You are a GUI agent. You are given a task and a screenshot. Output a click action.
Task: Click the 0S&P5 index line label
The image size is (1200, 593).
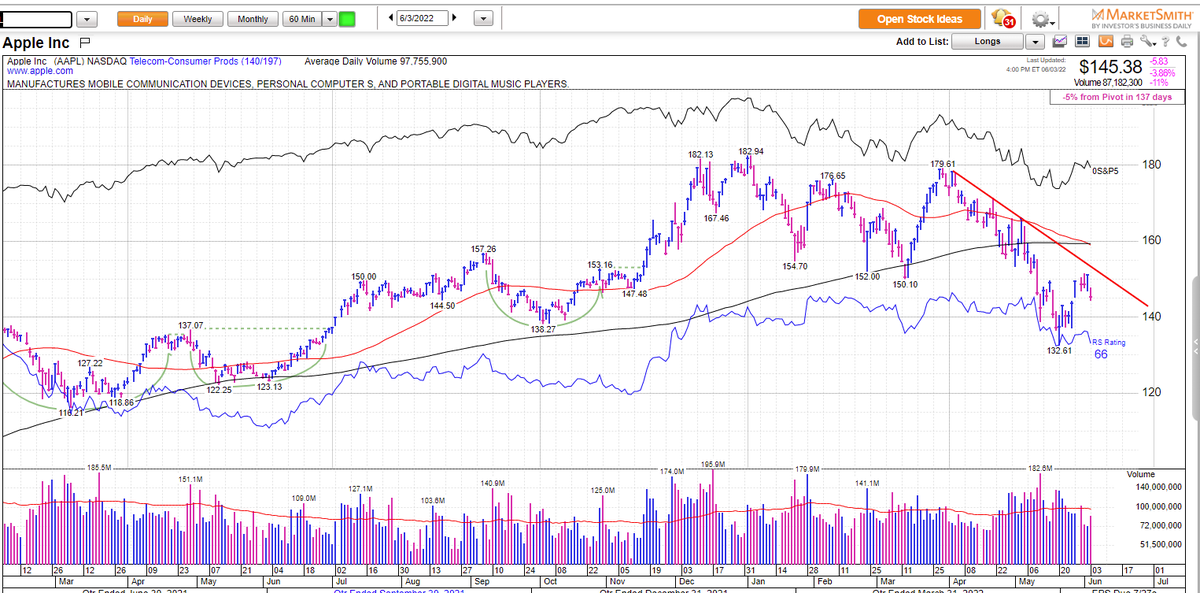tap(1104, 171)
